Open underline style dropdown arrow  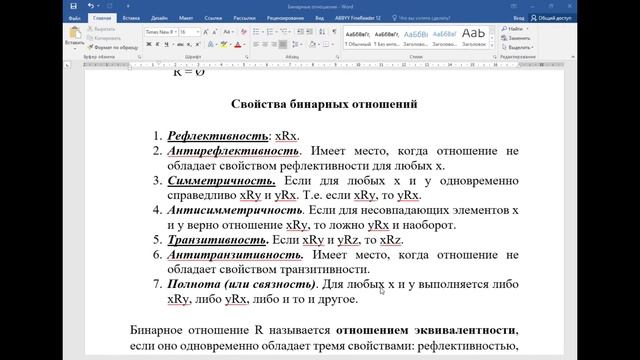coord(173,44)
